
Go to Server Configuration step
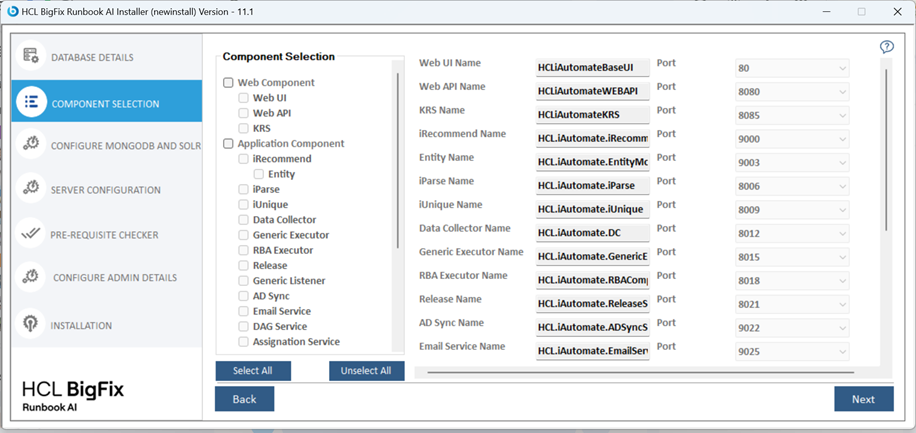pyautogui.click(x=105, y=190)
